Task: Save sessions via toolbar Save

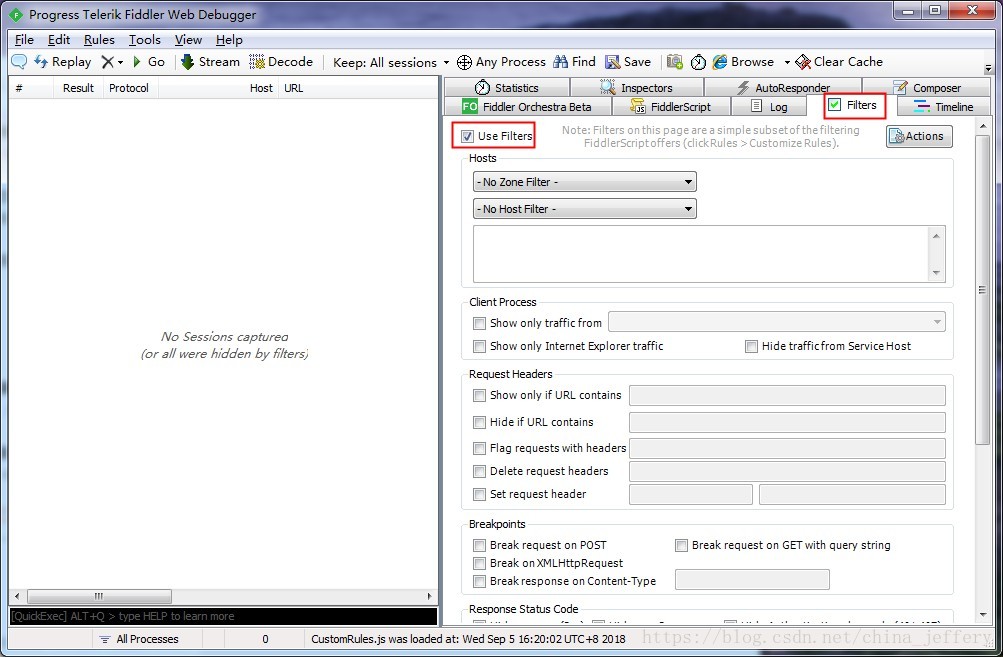Action: 628,62
